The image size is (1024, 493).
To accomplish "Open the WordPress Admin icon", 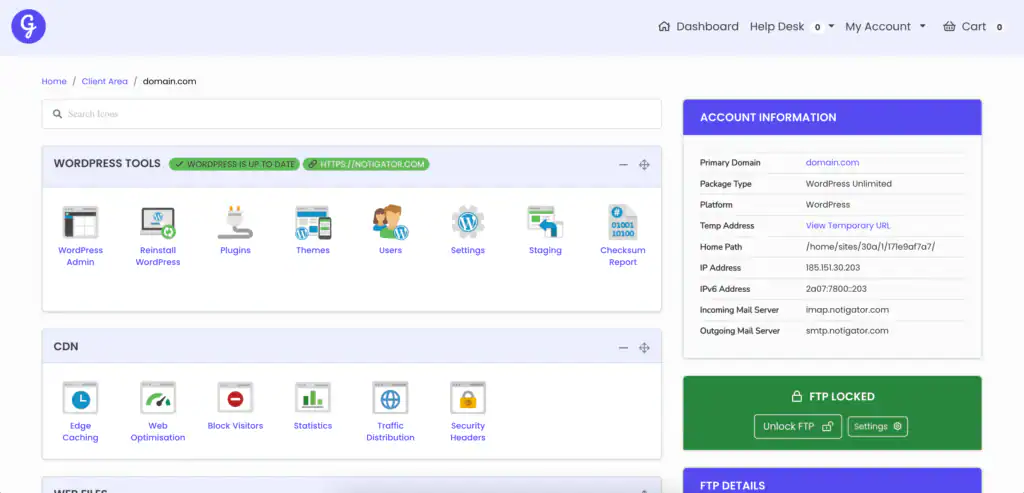I will click(x=80, y=222).
